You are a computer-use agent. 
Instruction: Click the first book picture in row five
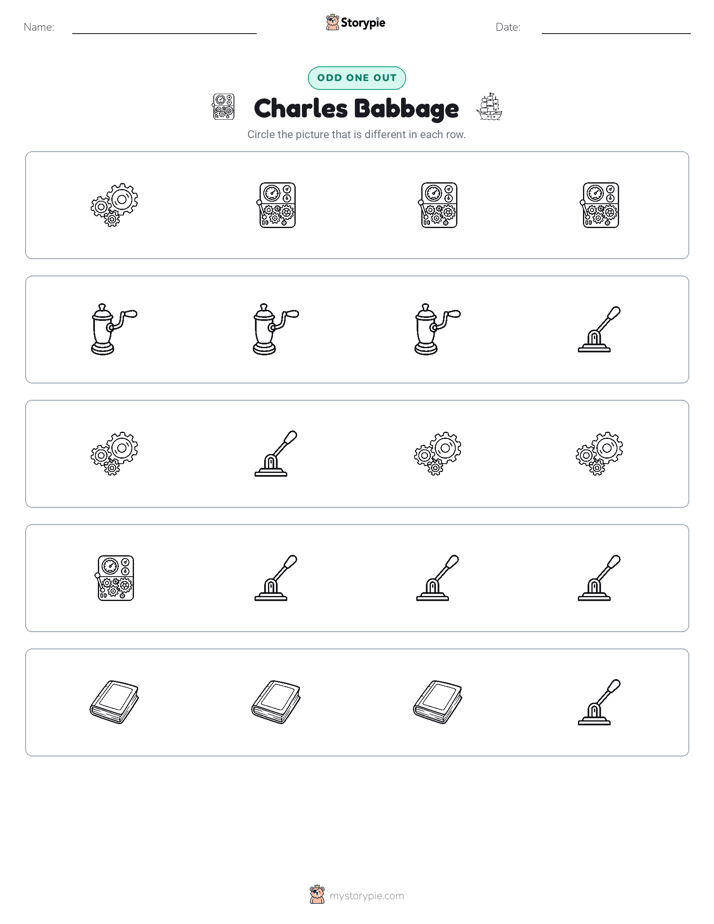coord(114,702)
